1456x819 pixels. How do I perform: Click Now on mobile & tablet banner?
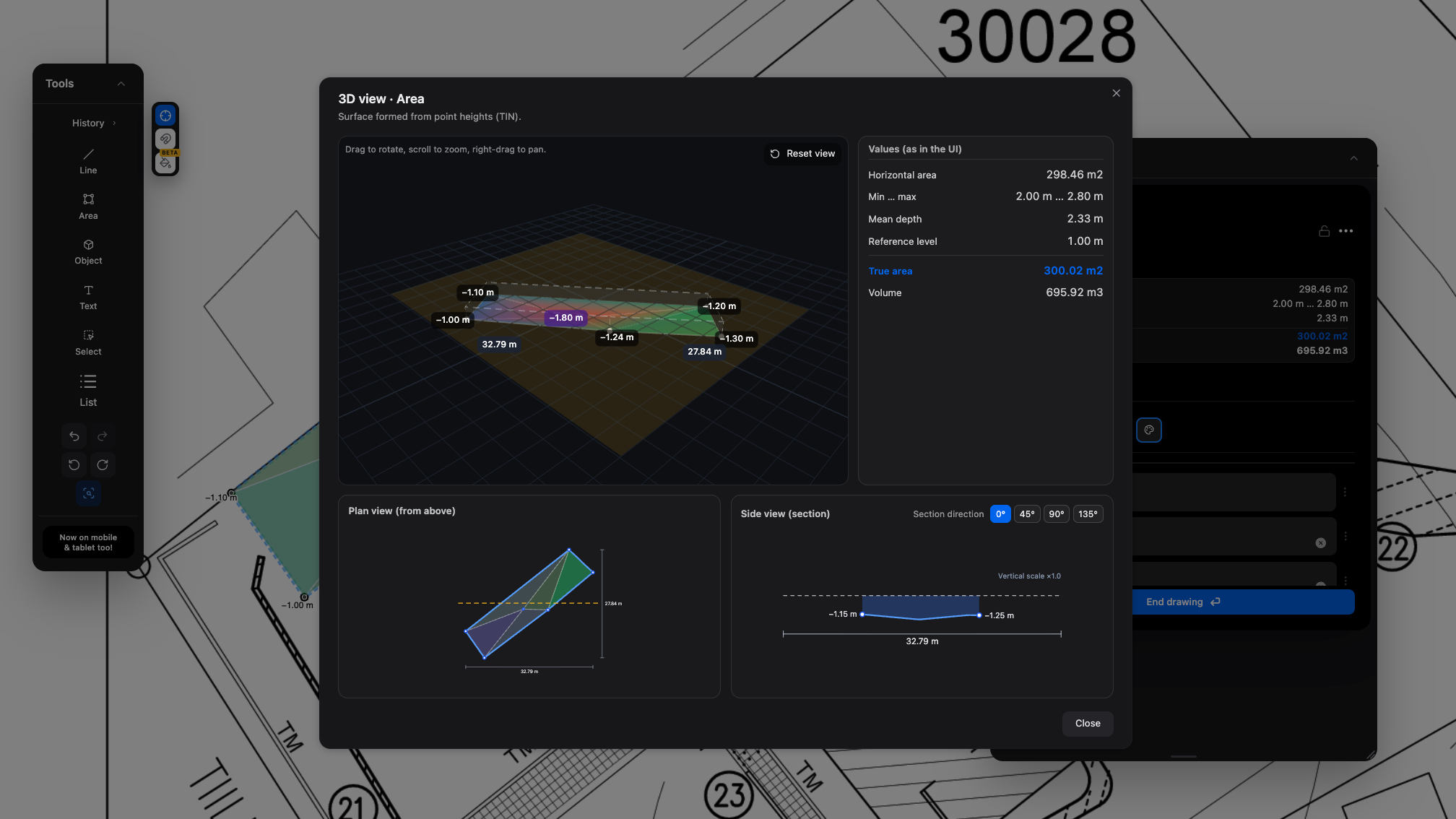coord(88,542)
